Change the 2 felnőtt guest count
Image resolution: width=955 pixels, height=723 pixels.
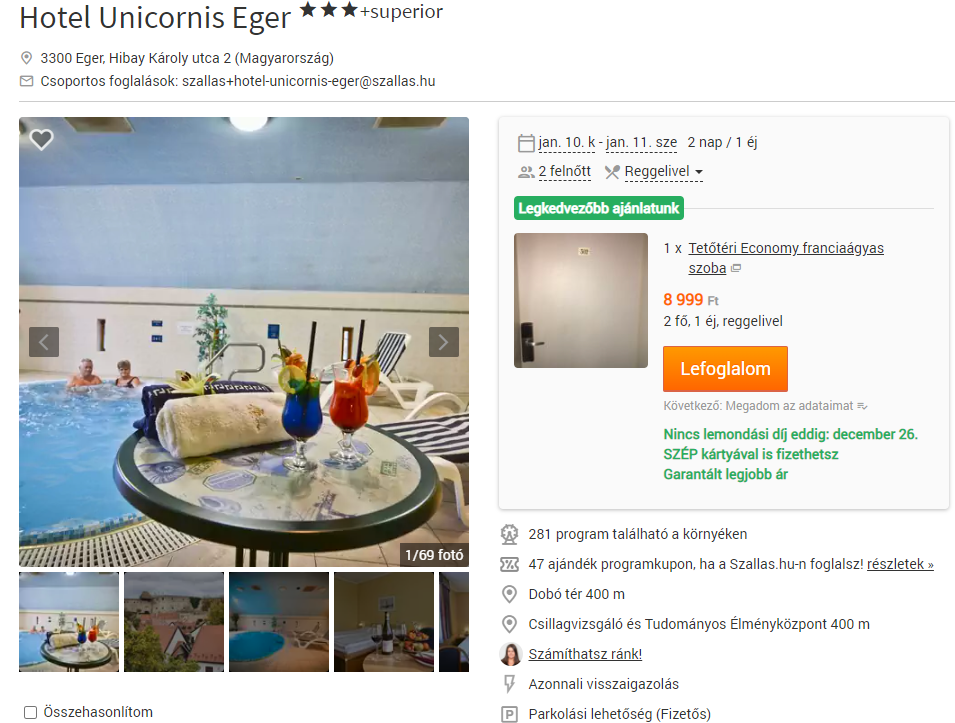[565, 172]
